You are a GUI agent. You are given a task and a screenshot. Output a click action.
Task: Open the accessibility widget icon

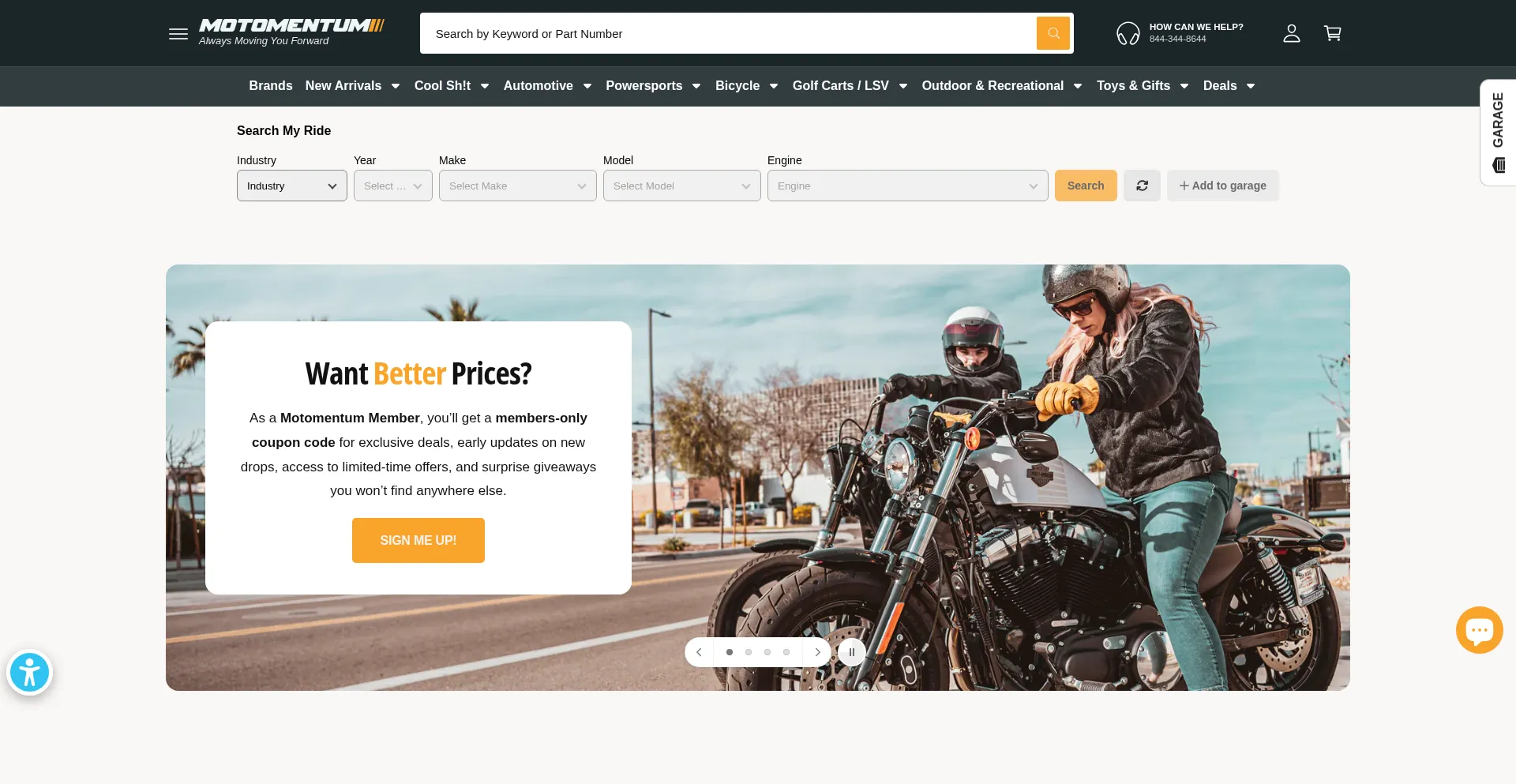30,673
